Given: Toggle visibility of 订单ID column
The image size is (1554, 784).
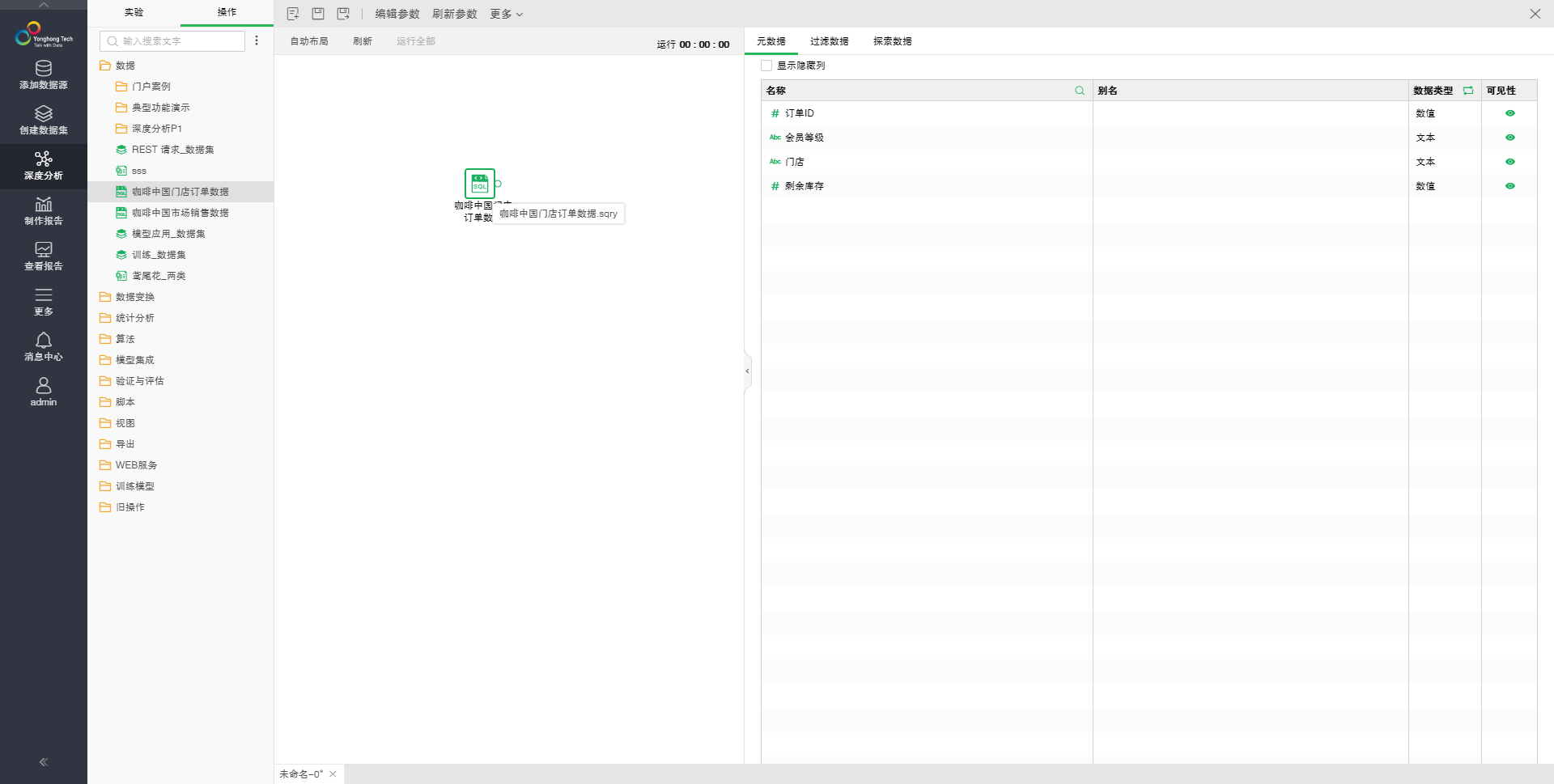Looking at the screenshot, I should (1509, 113).
